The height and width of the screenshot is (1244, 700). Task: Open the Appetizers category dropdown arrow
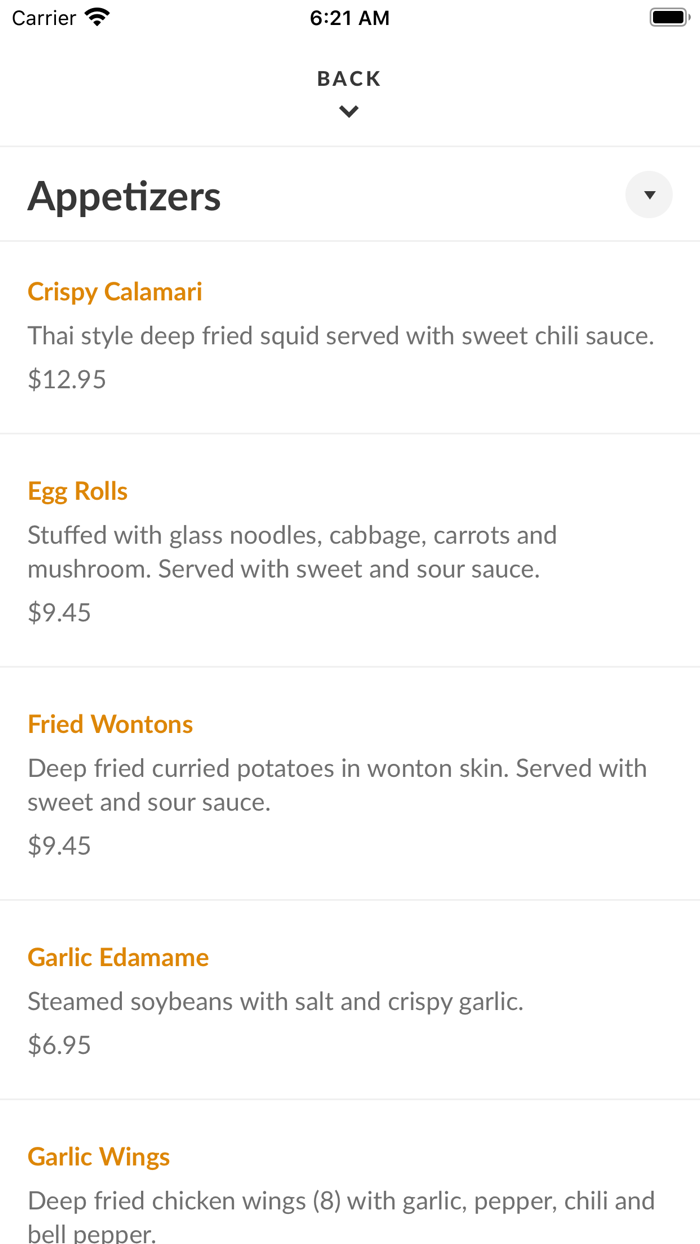(x=649, y=195)
